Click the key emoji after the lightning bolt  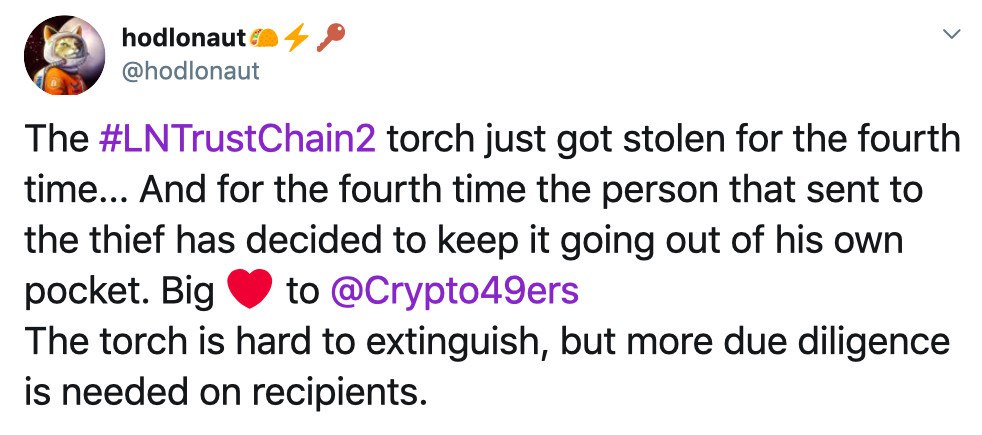coord(326,37)
